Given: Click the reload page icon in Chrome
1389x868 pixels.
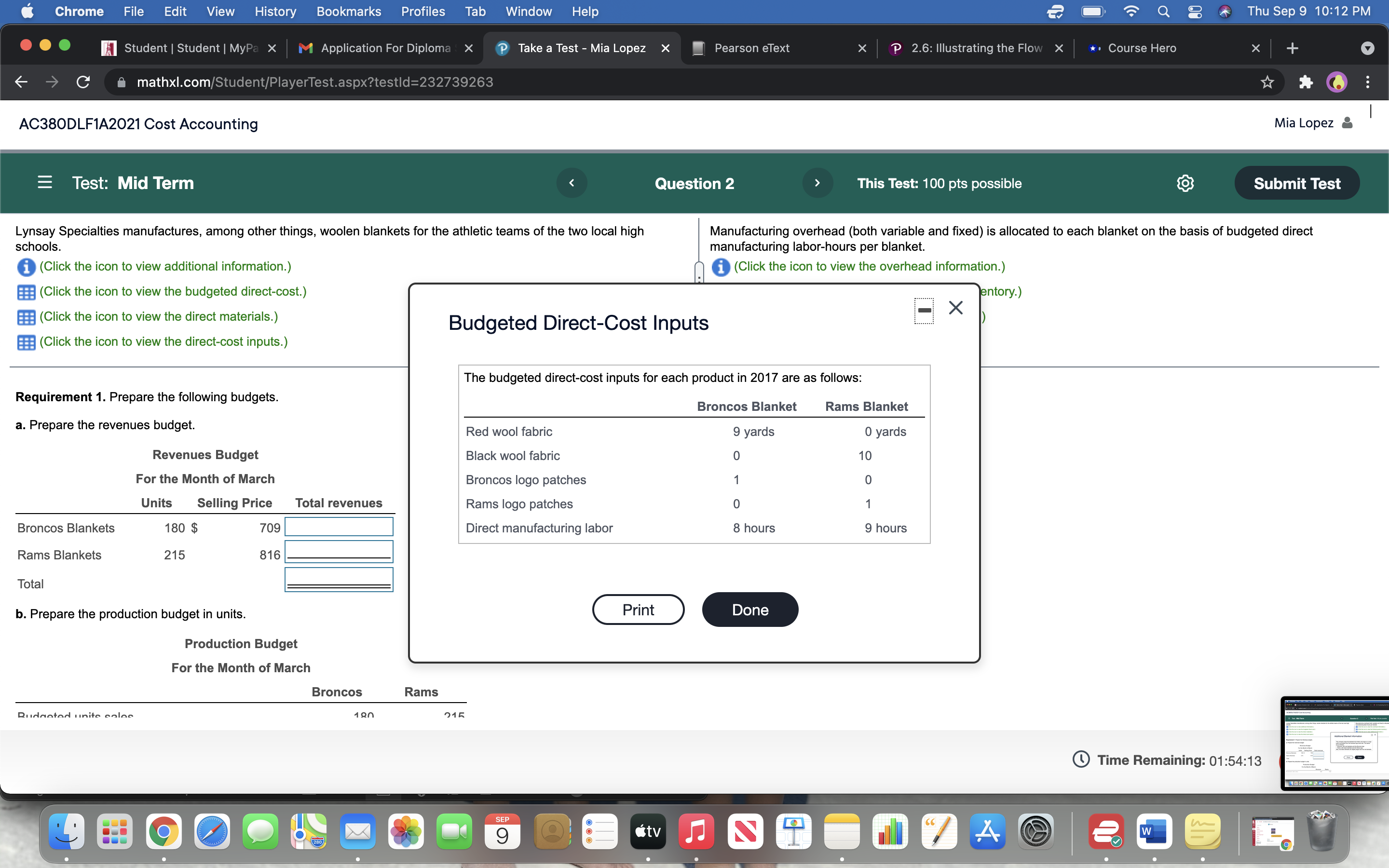Looking at the screenshot, I should click(82, 82).
